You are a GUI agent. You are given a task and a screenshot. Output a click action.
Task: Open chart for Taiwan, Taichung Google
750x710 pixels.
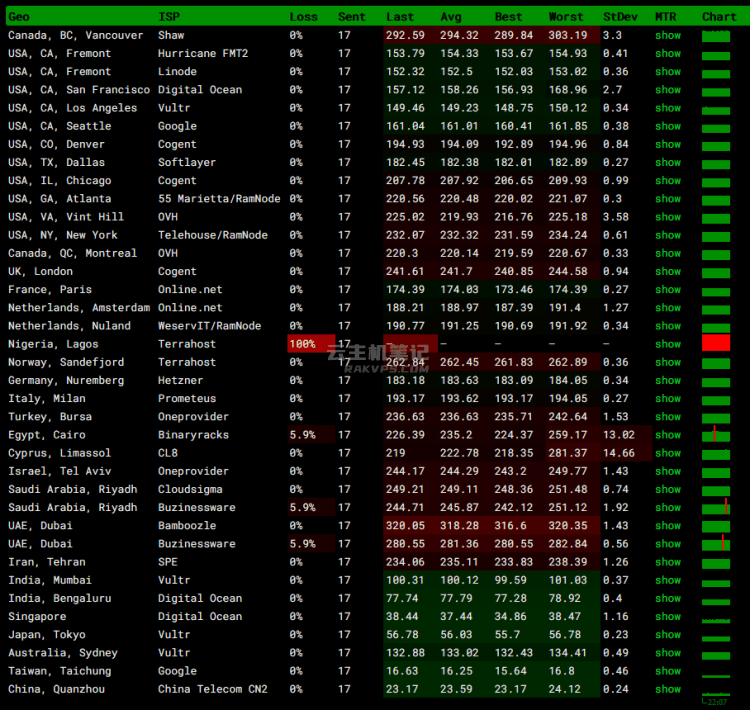pos(716,671)
